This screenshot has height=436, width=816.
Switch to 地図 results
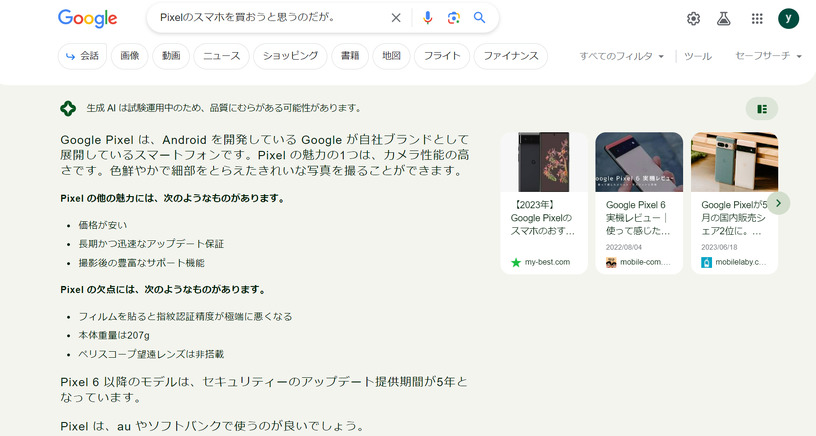point(391,56)
